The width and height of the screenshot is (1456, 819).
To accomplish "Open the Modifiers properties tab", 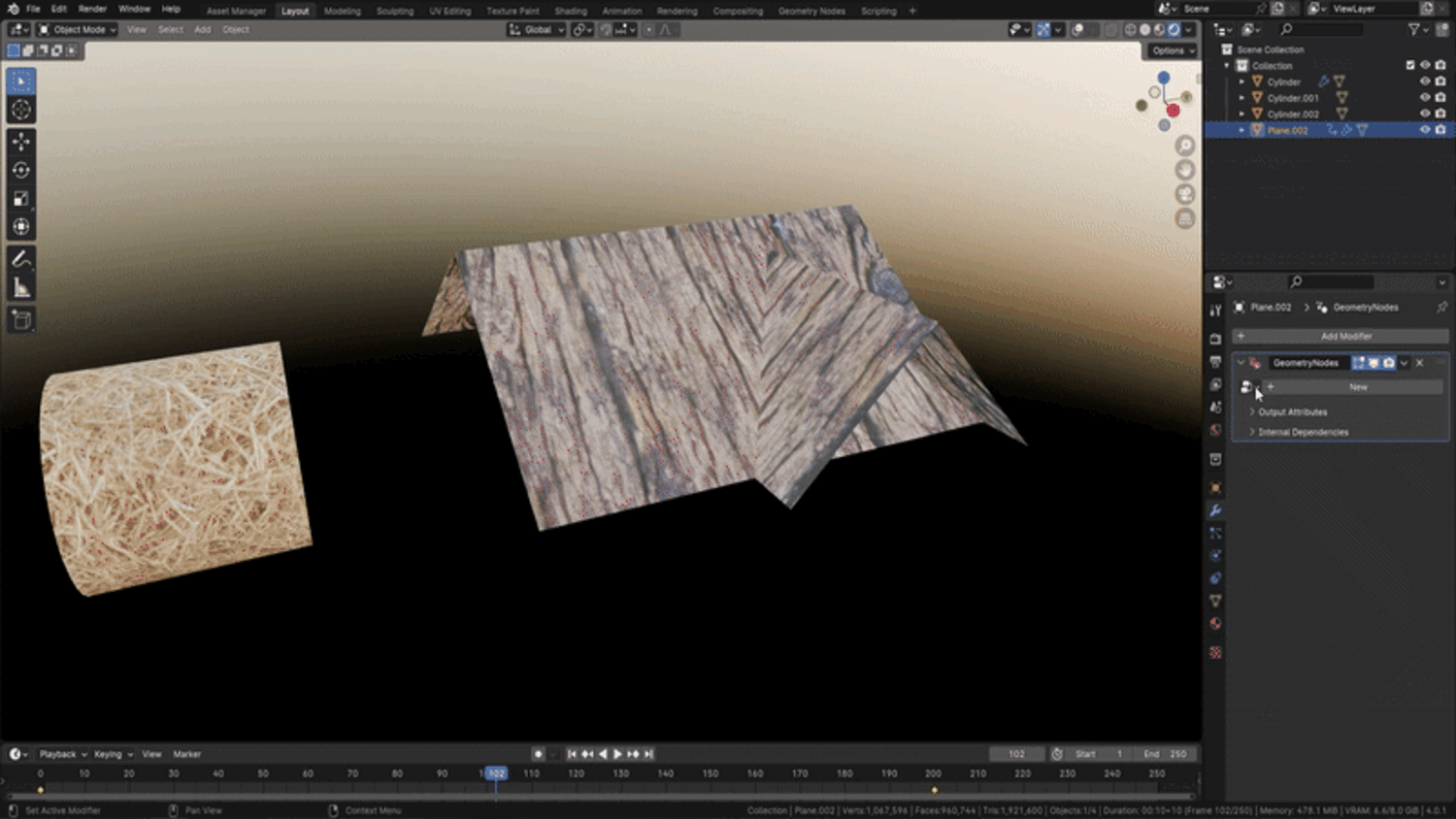I will pos(1215,510).
